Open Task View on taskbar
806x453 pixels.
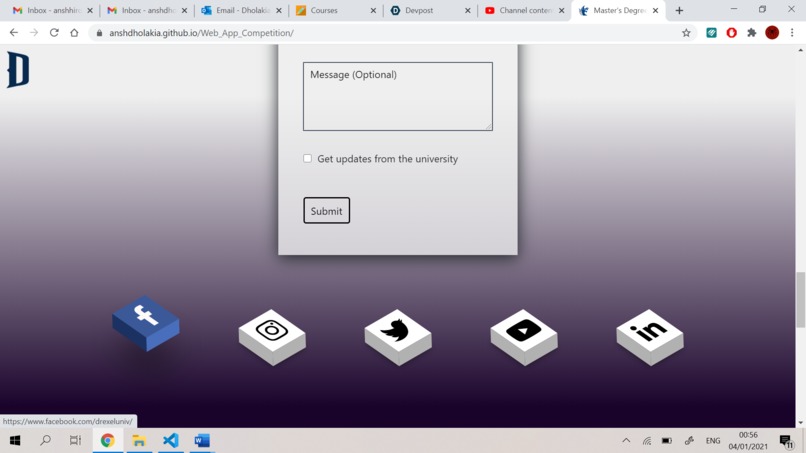click(76, 441)
